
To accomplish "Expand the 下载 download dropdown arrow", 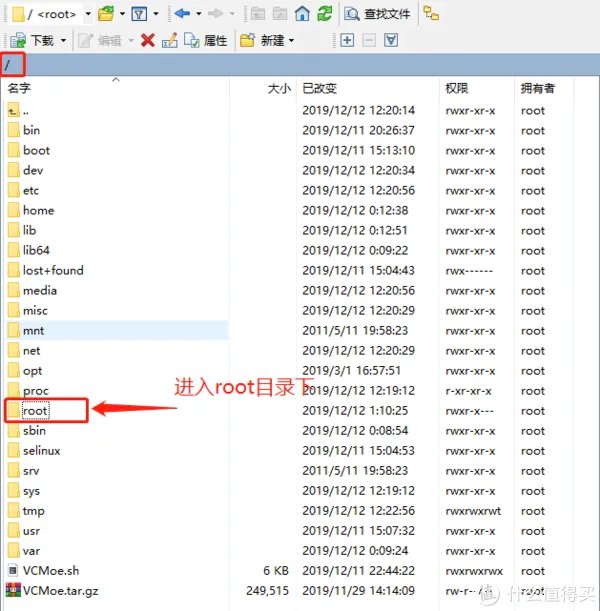I will pyautogui.click(x=64, y=40).
